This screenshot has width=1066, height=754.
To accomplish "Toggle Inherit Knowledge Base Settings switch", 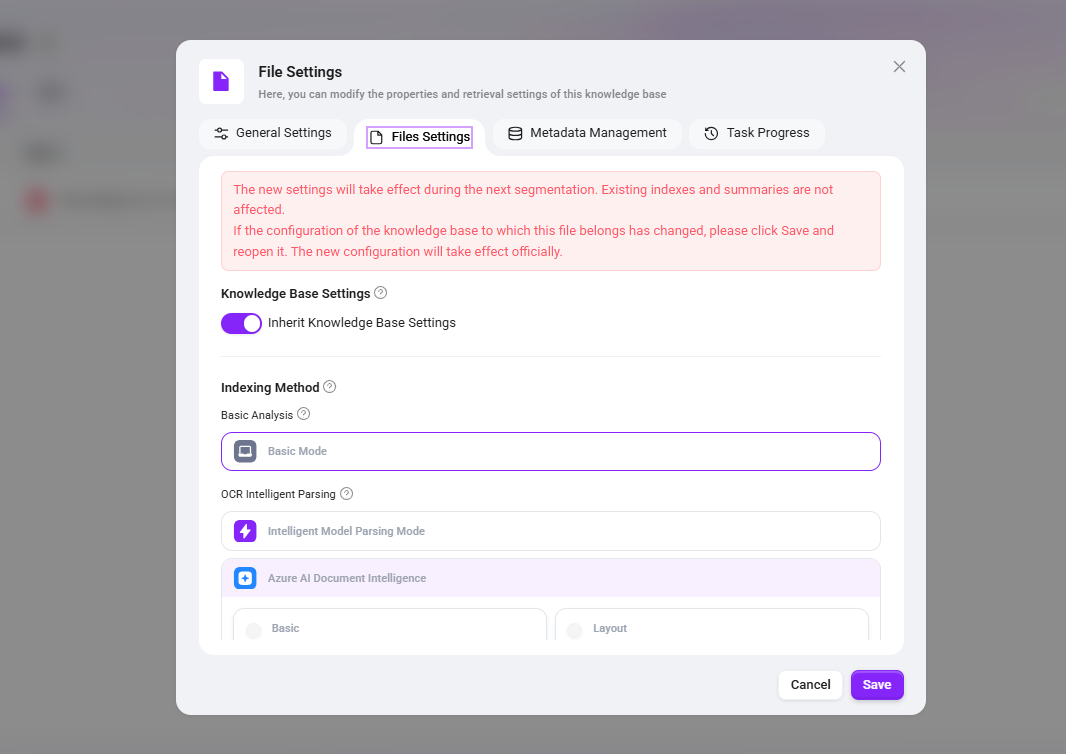I will (241, 323).
